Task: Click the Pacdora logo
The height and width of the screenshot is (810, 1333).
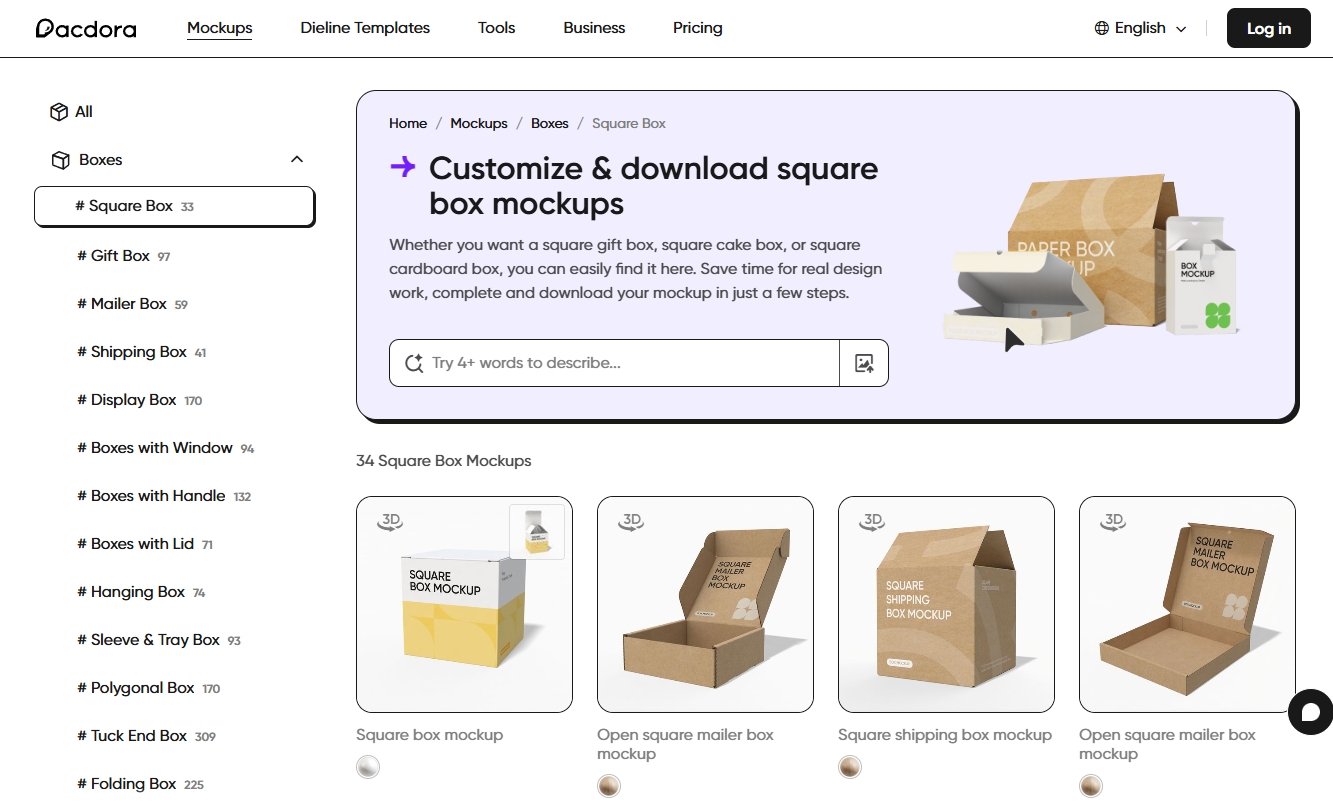Action: click(86, 28)
